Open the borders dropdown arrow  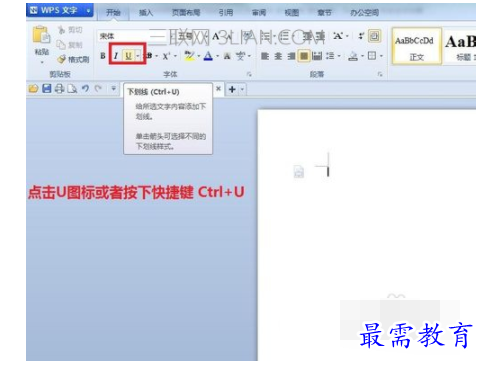pos(381,56)
